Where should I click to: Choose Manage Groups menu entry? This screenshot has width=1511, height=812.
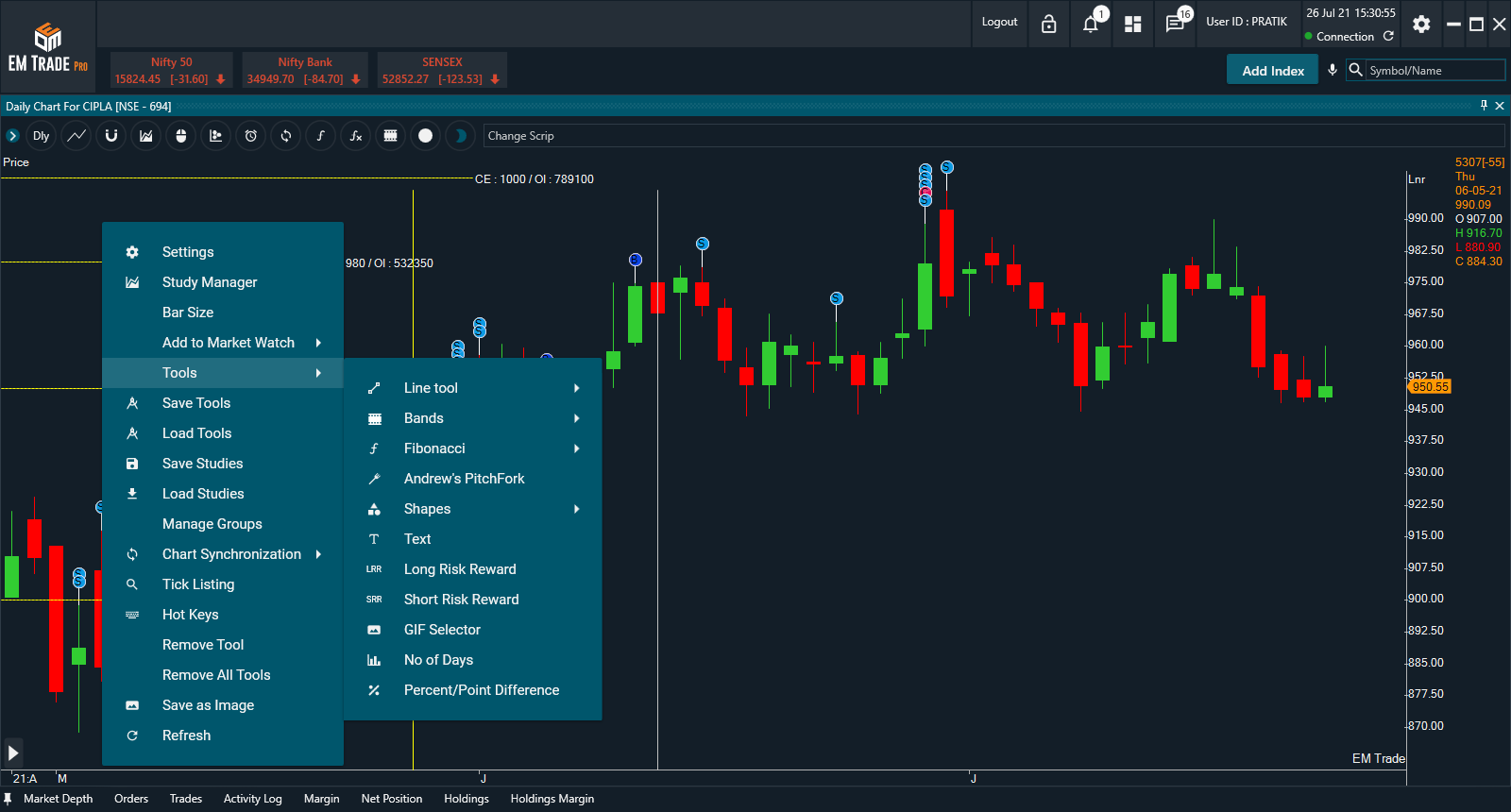(x=223, y=524)
